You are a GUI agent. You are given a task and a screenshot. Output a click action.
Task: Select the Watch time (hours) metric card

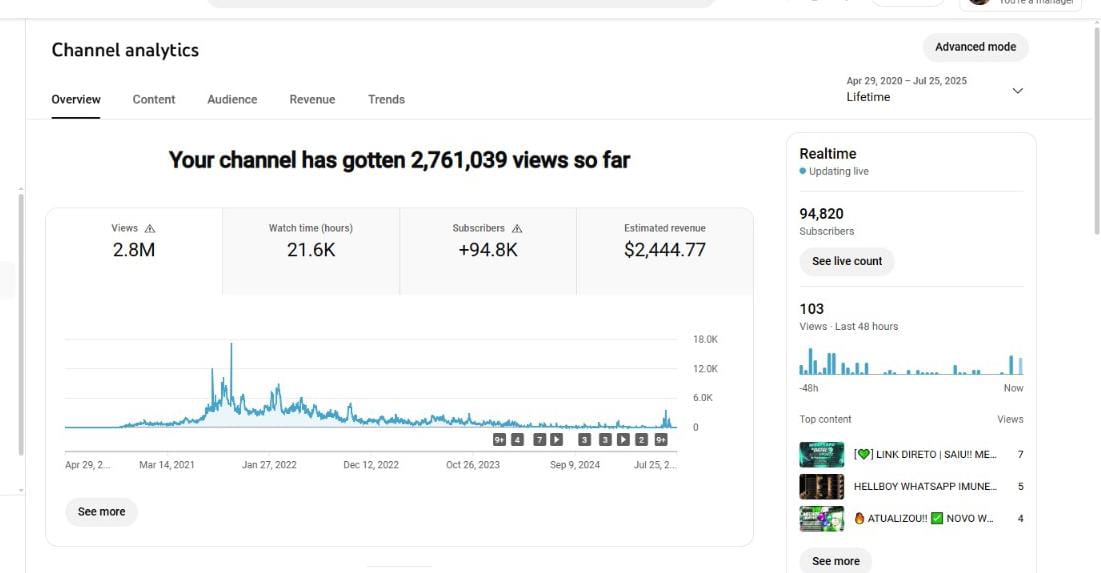tap(310, 241)
